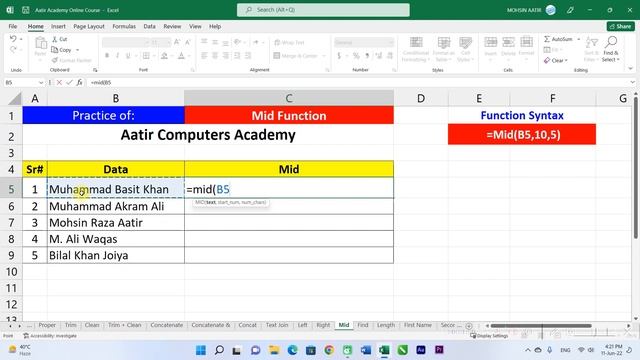The width and height of the screenshot is (640, 360).
Task: Click the Format Painter brush
Action: [55, 60]
